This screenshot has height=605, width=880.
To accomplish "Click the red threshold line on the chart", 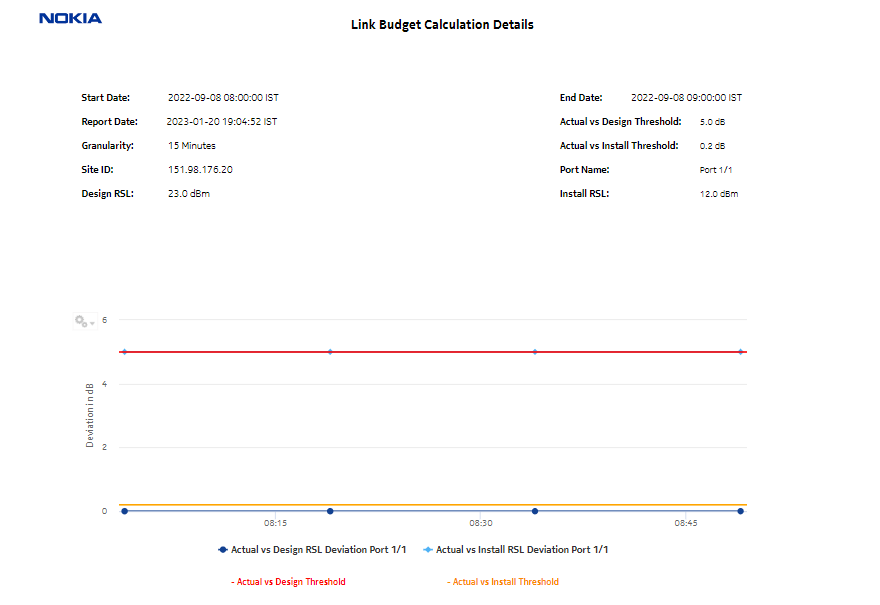I will 430,351.
